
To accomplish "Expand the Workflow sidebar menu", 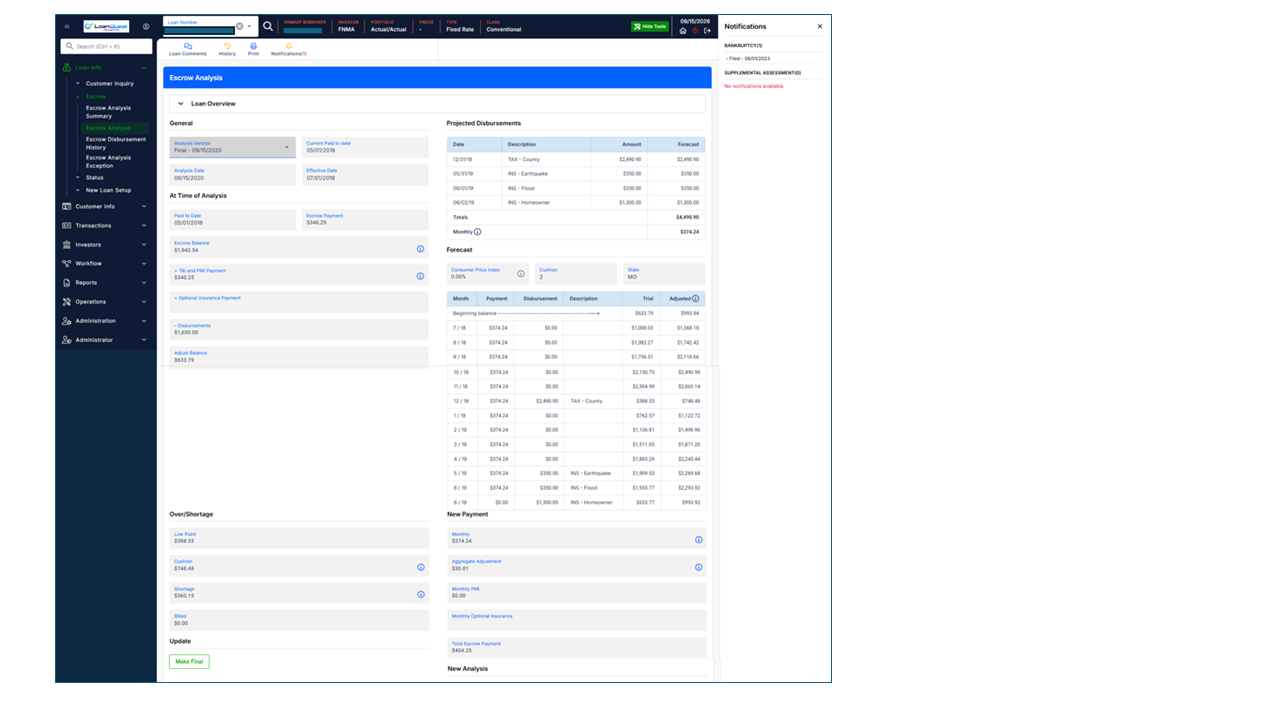I will (146, 264).
